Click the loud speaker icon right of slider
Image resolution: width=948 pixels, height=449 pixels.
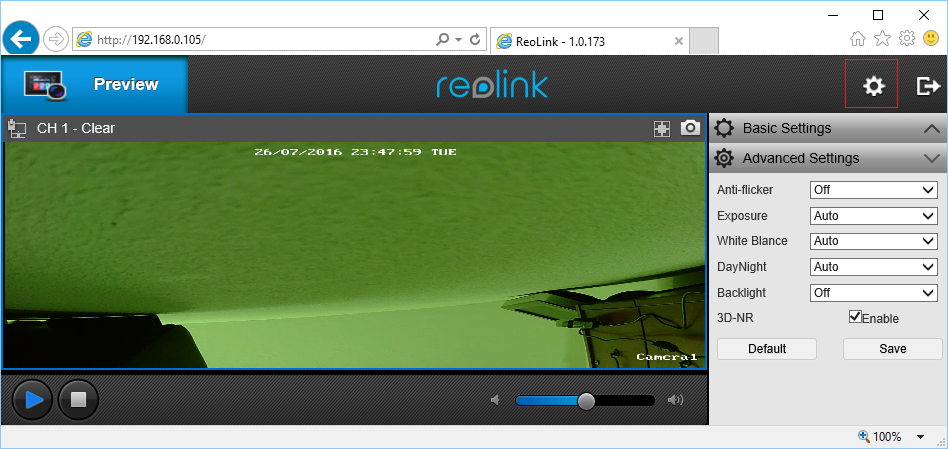676,400
